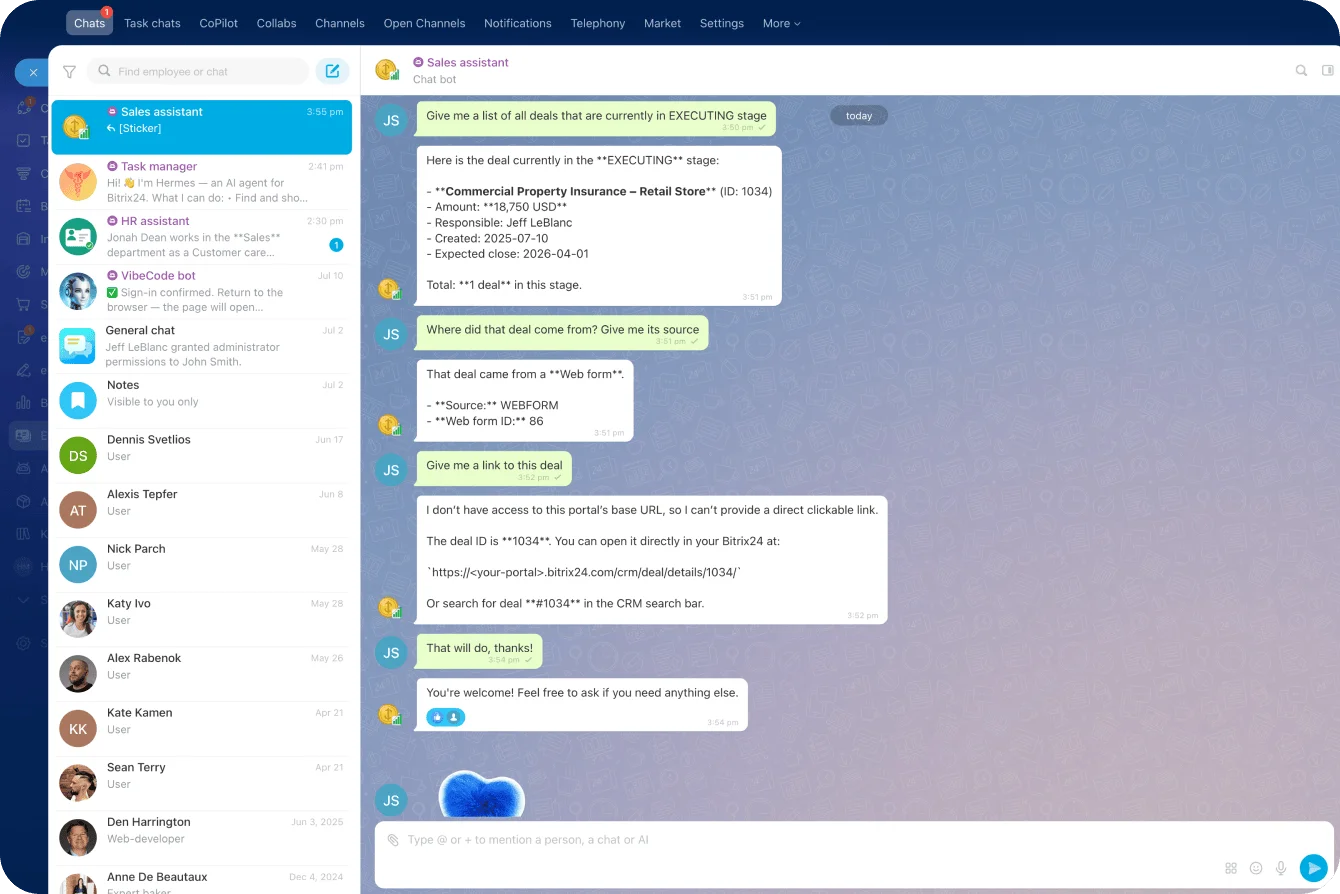Image resolution: width=1340 pixels, height=894 pixels.
Task: Click the blue NP avatar
Action: point(78,565)
